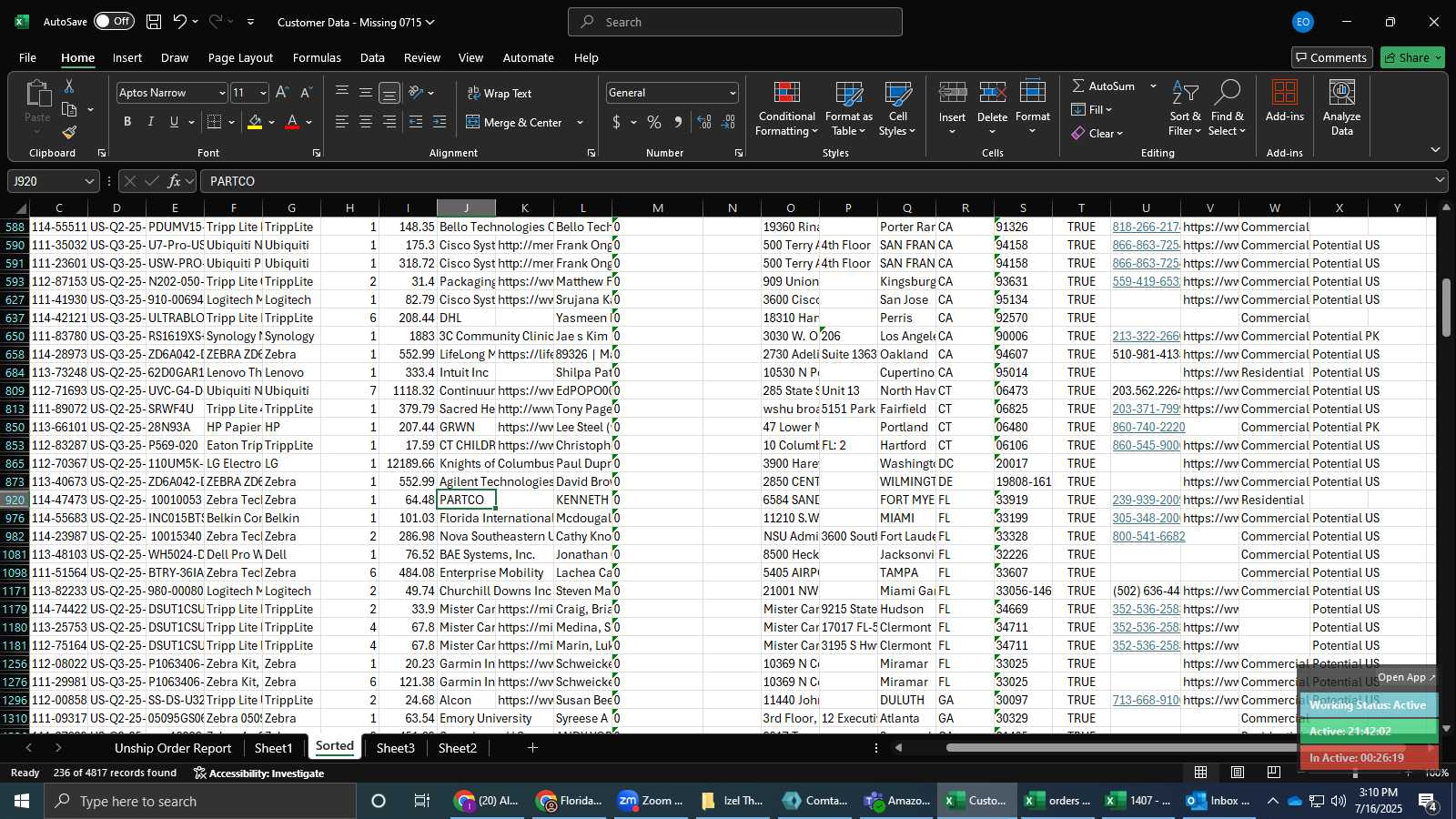
Task: Click the Share button
Action: click(1412, 57)
